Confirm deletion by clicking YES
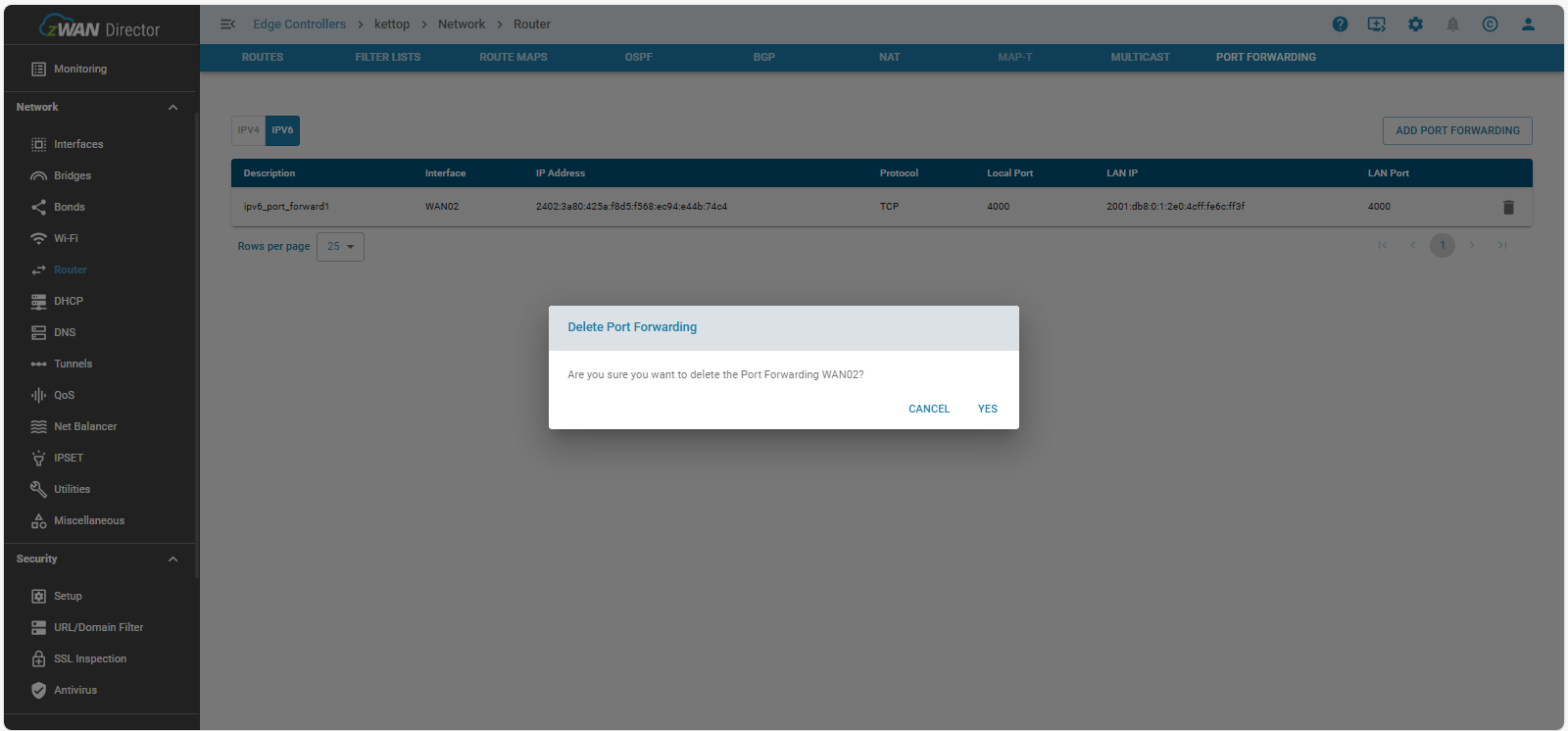The width and height of the screenshot is (1568, 731). (987, 410)
